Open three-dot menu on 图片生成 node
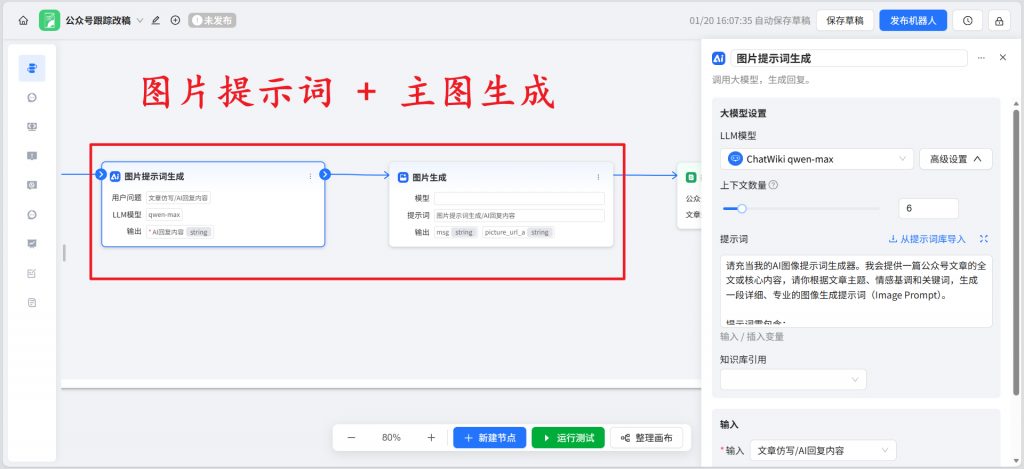 [598, 177]
